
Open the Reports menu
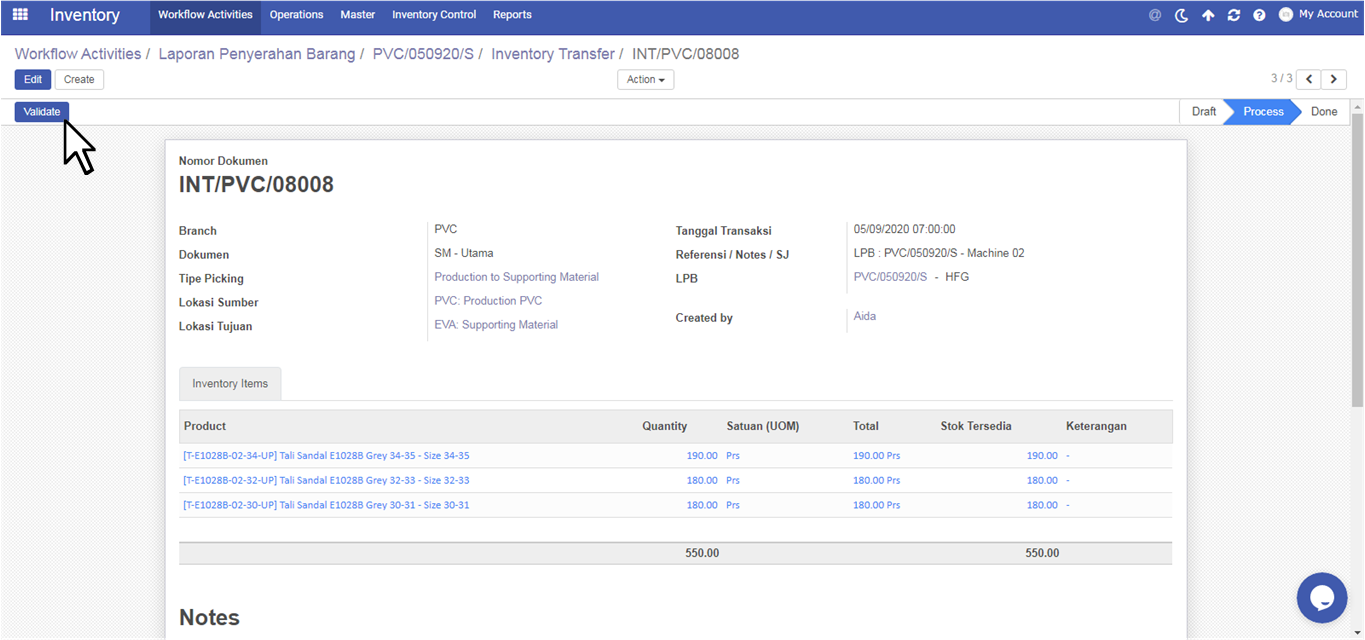point(512,15)
